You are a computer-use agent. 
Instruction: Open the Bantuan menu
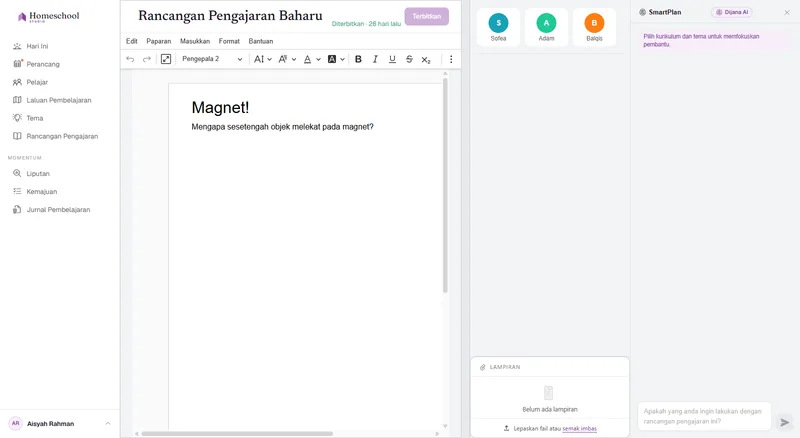coord(261,41)
